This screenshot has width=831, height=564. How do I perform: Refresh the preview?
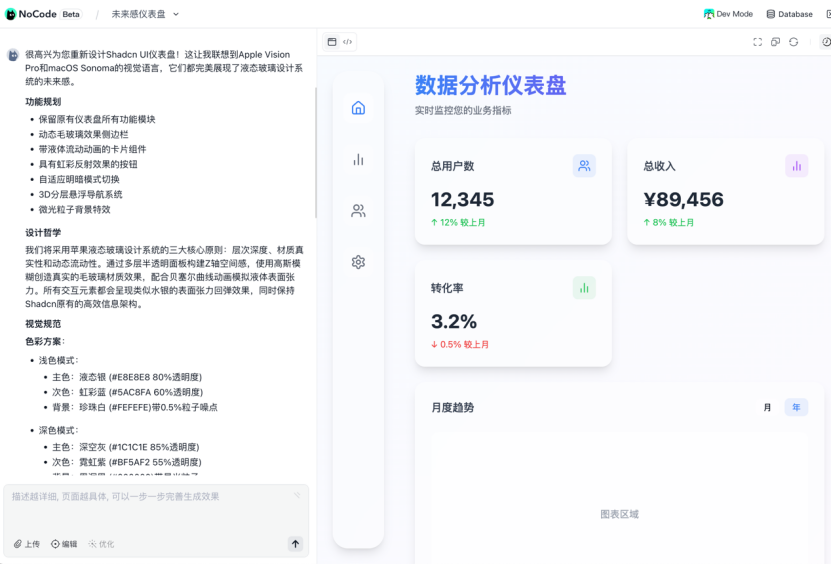[793, 42]
